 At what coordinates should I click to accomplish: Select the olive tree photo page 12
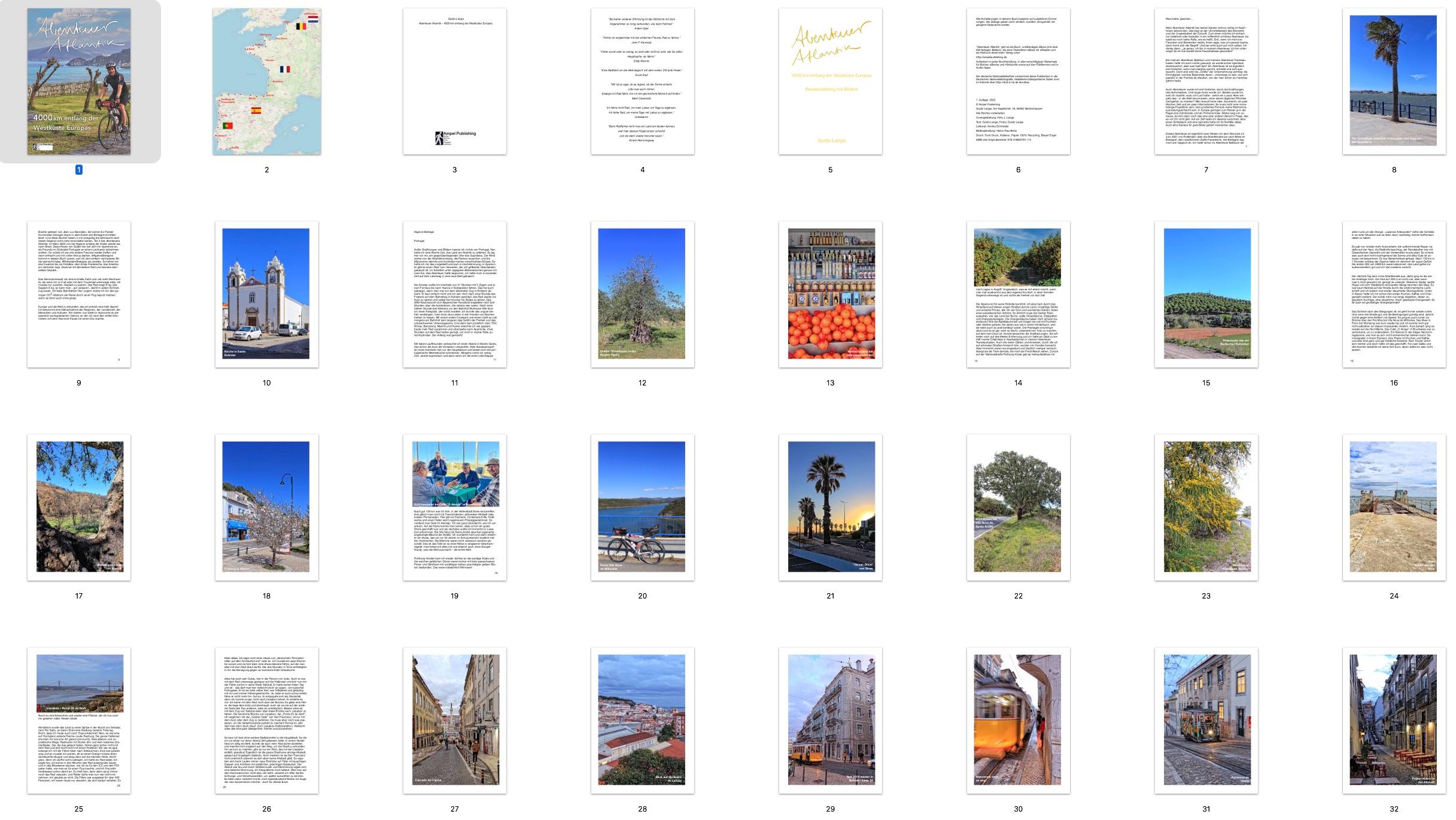643,294
